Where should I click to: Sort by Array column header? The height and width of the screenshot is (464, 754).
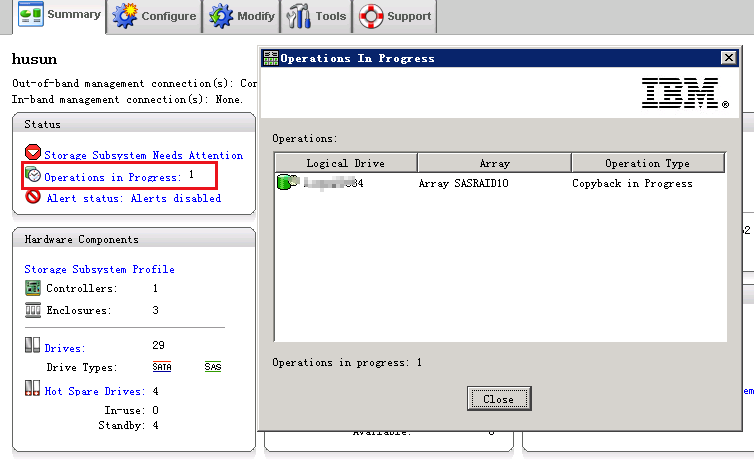[494, 163]
